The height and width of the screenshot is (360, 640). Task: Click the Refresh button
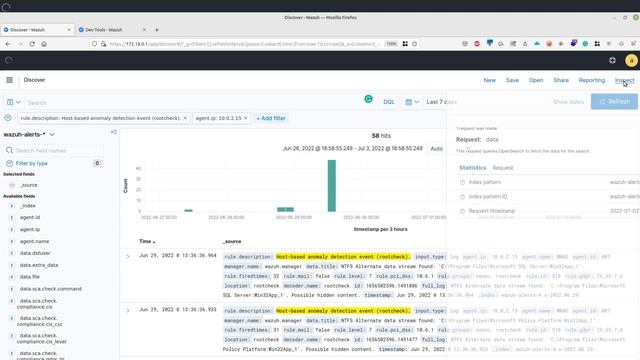pyautogui.click(x=614, y=102)
